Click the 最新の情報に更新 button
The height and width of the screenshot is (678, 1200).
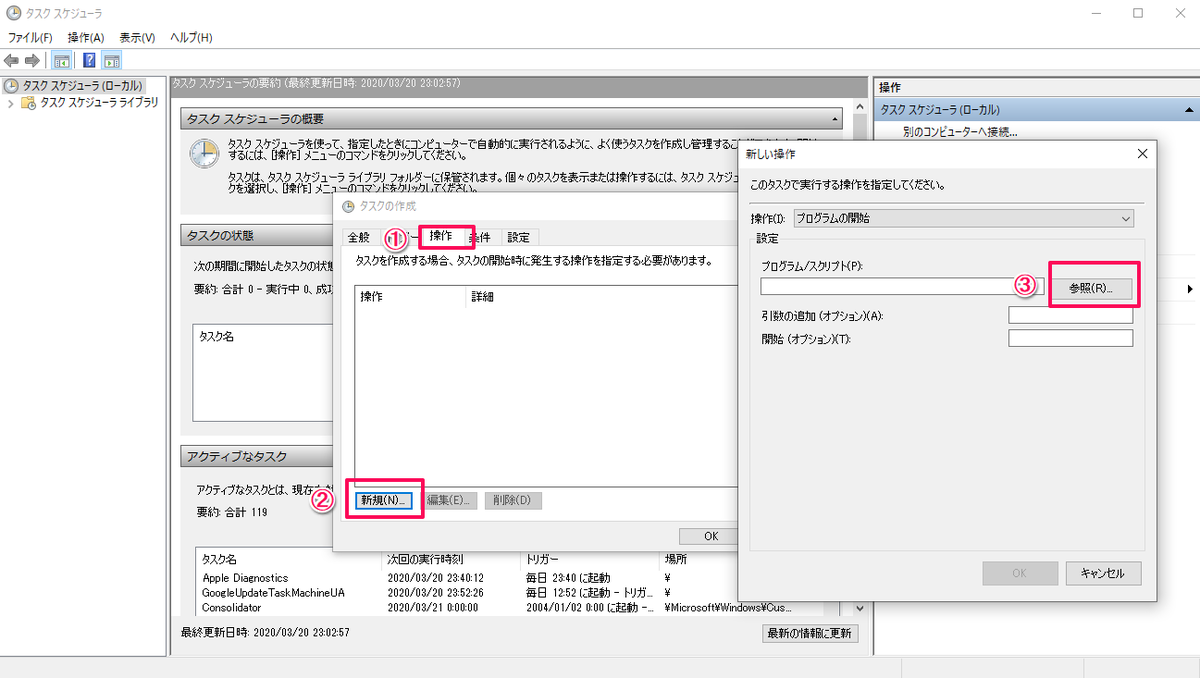pyautogui.click(x=809, y=633)
